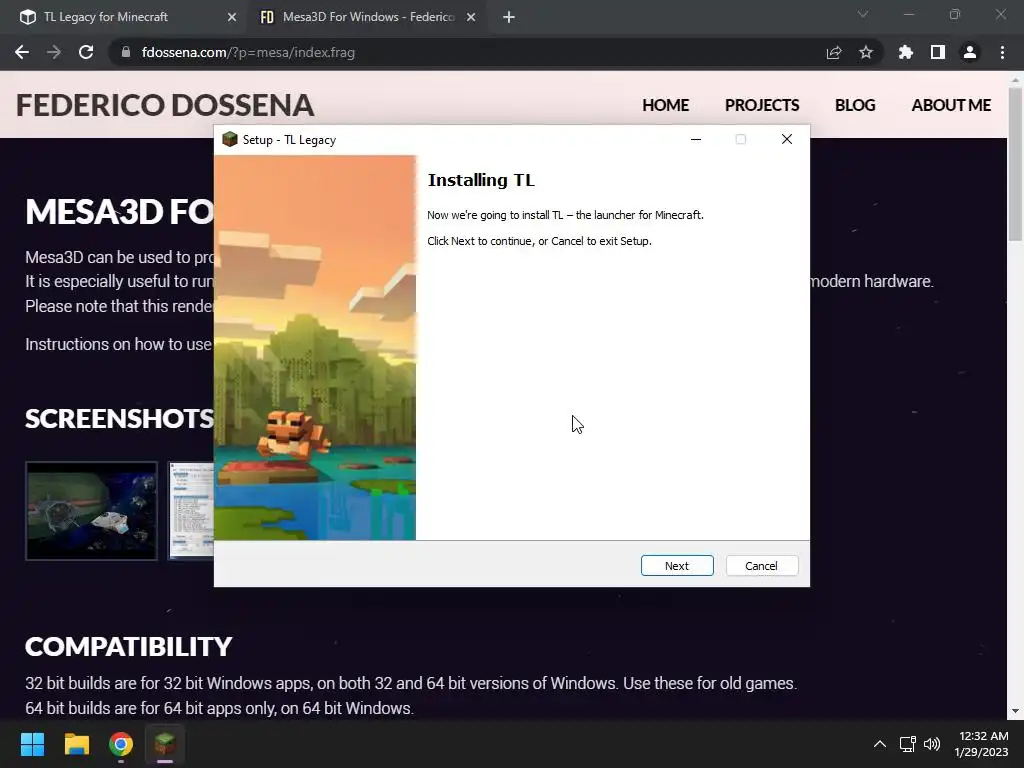
Task: Click the grass block icon in setup title
Action: click(229, 139)
